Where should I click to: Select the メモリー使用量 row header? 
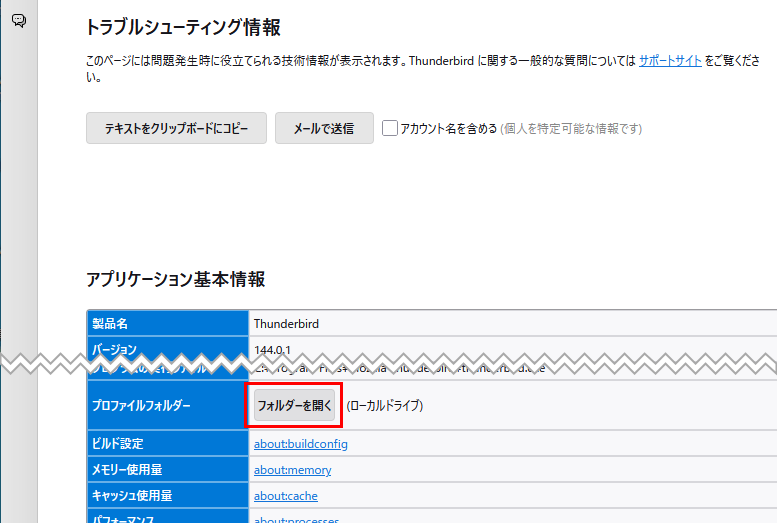pos(126,470)
